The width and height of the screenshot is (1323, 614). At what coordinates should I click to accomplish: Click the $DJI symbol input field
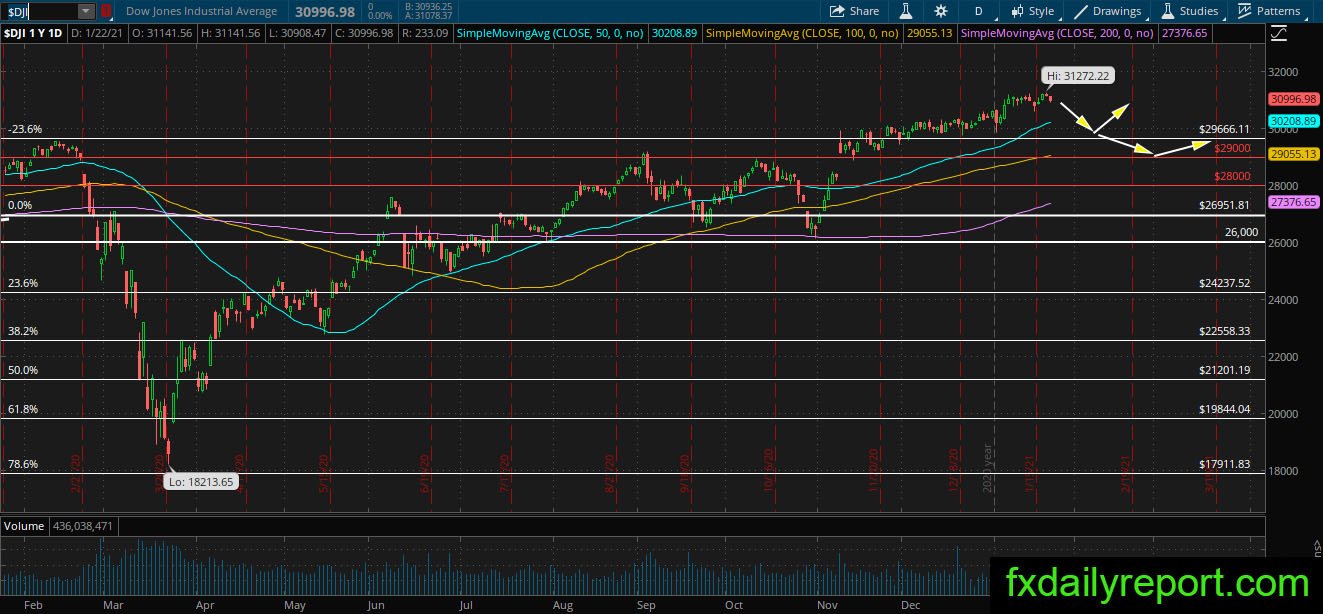40,11
